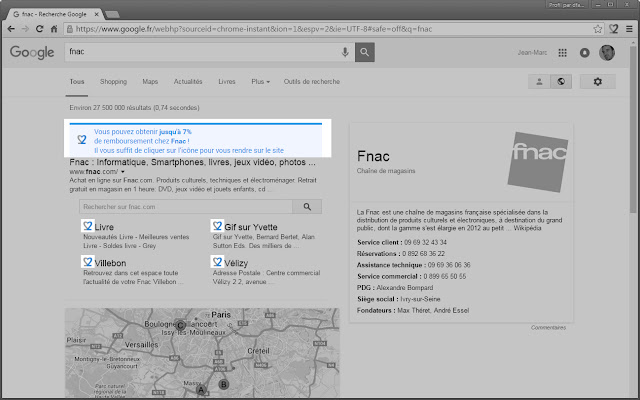Open account profile avatar
This screenshot has width=640, height=400.
tap(607, 53)
